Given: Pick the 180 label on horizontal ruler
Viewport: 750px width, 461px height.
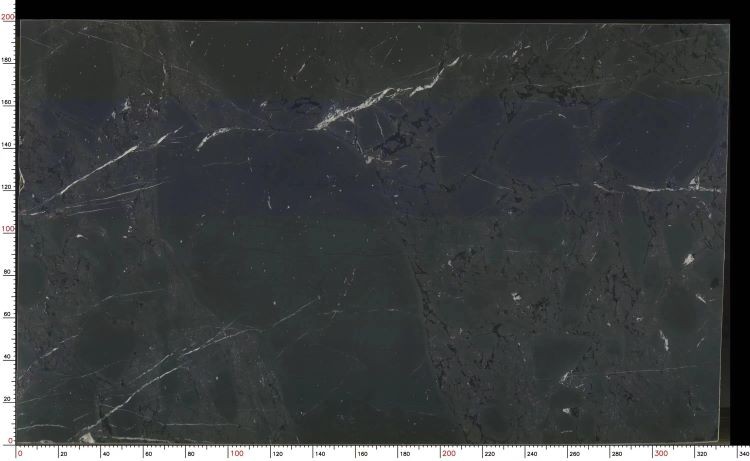Looking at the screenshot, I should pyautogui.click(x=404, y=453).
